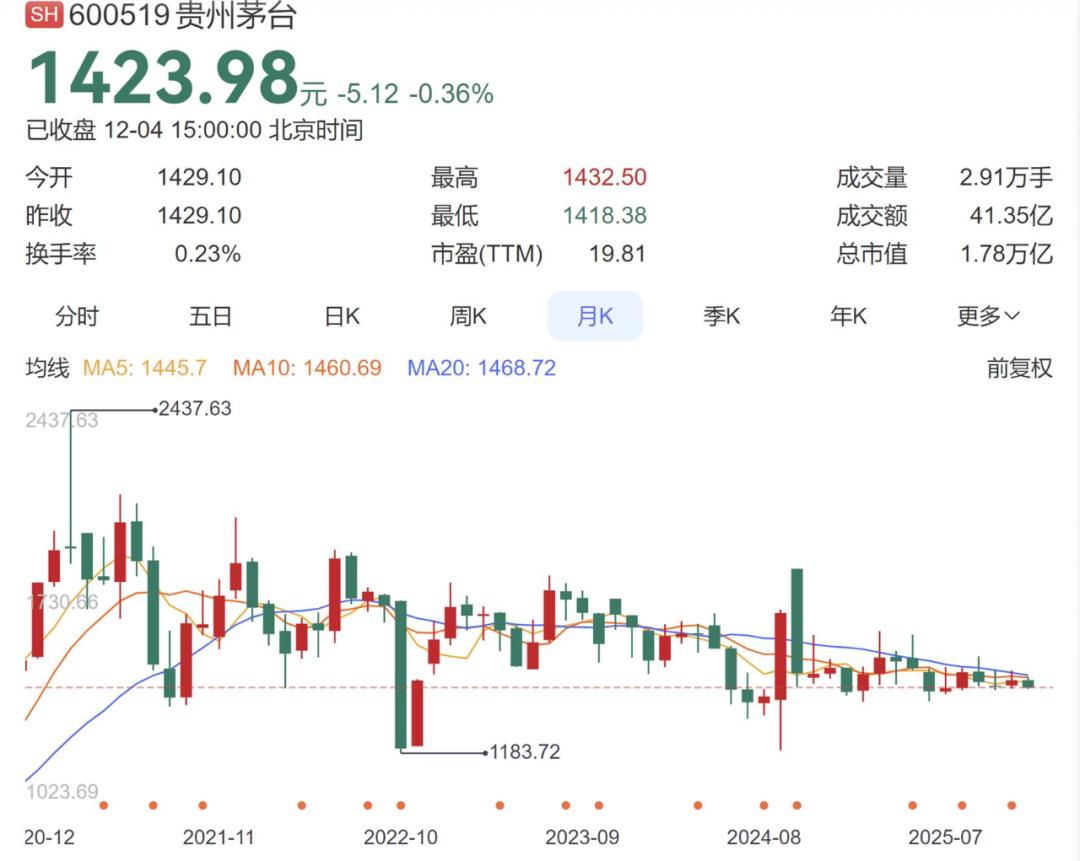This screenshot has height=861, width=1080.
Task: Click the leftmost orange event dot
Action: point(104,805)
